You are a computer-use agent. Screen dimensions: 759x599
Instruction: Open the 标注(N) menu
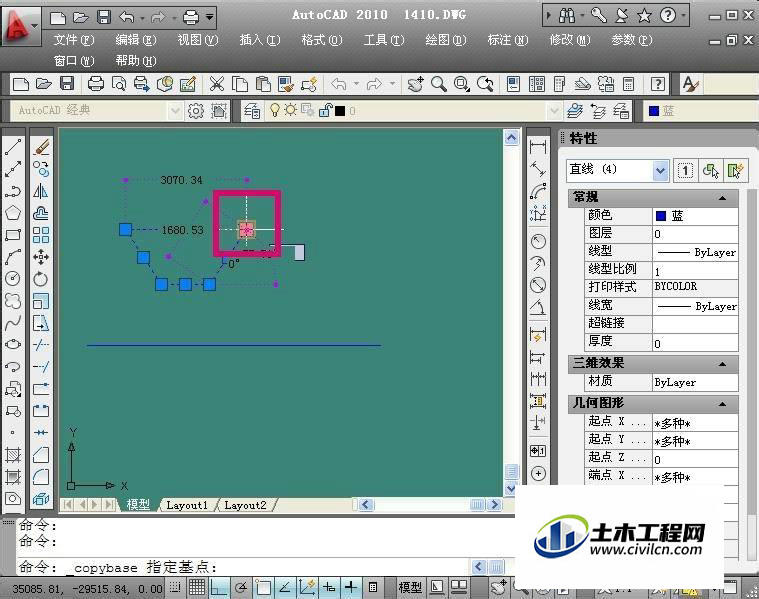(507, 40)
